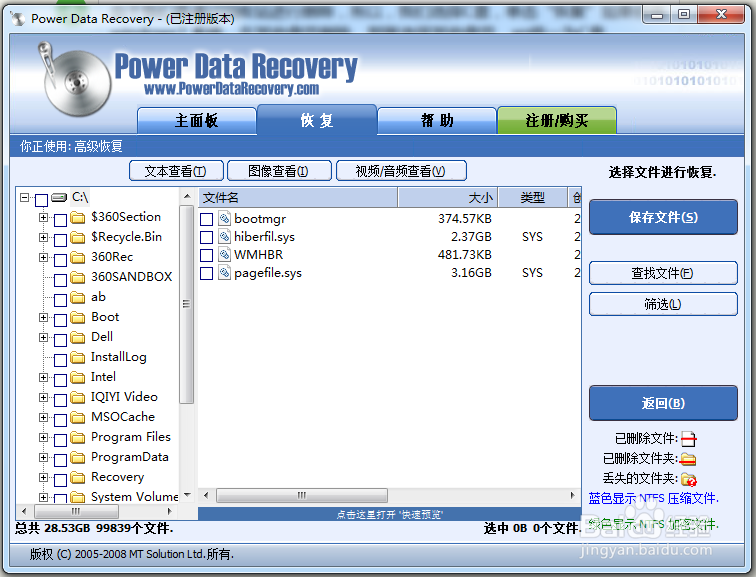Screen dimensions: 756x577
Task: Tick the C:\ drive checkbox
Action: 41,200
